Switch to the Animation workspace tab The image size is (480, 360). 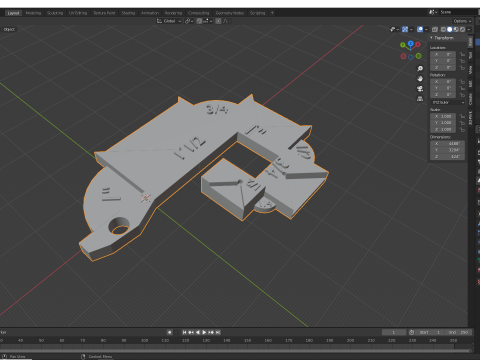[x=150, y=13]
